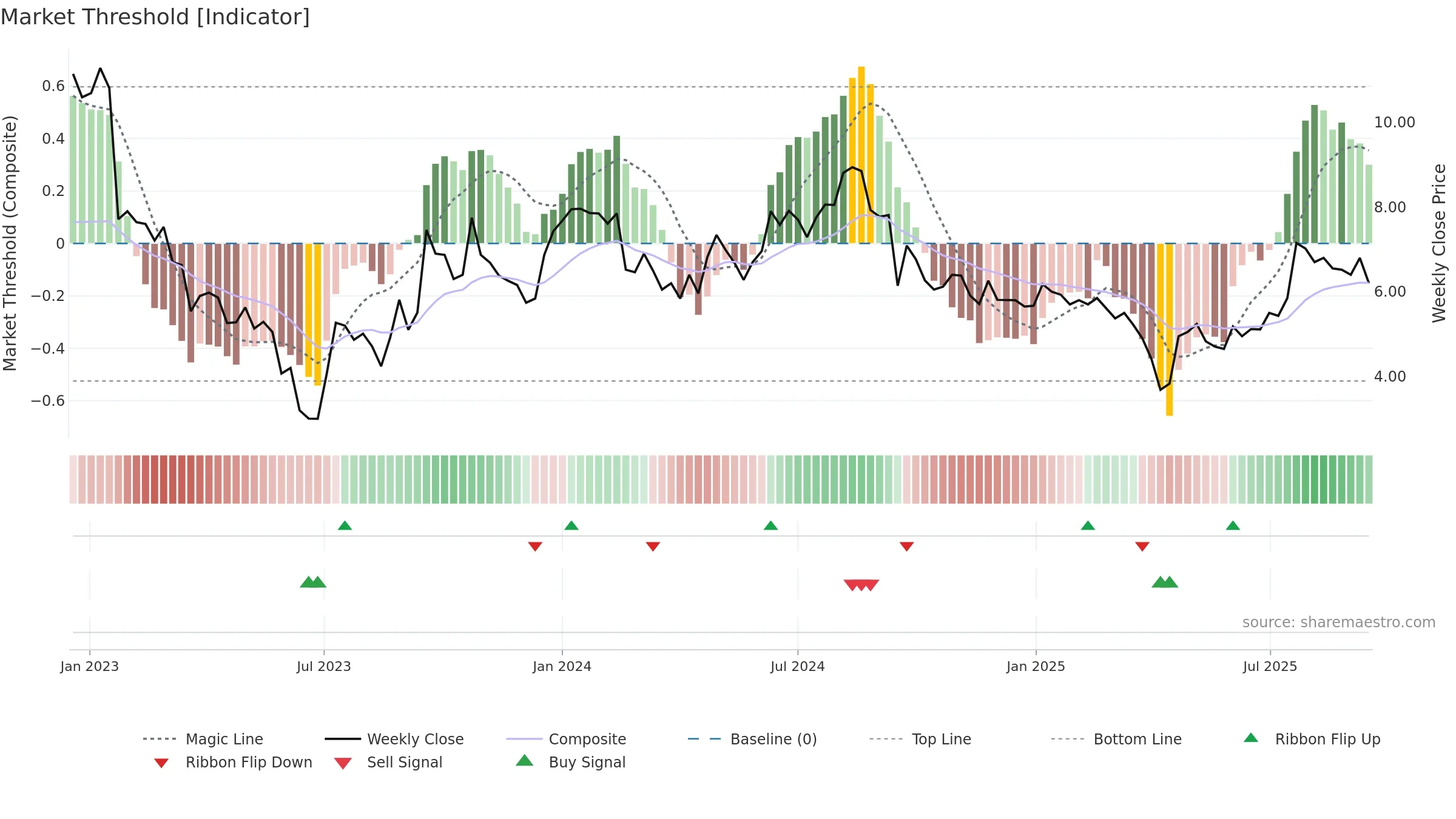
Task: Click the ribbon flip up marker before Jul 2024
Action: click(x=770, y=525)
